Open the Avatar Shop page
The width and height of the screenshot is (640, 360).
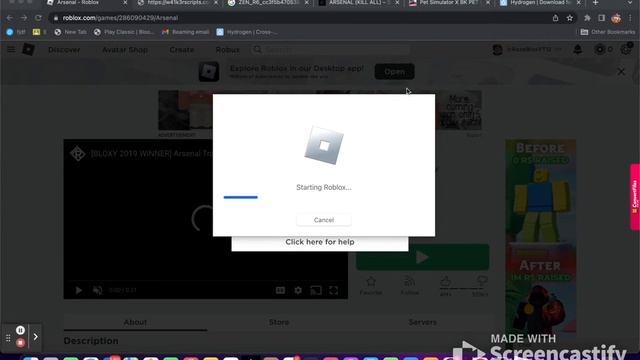tap(125, 50)
